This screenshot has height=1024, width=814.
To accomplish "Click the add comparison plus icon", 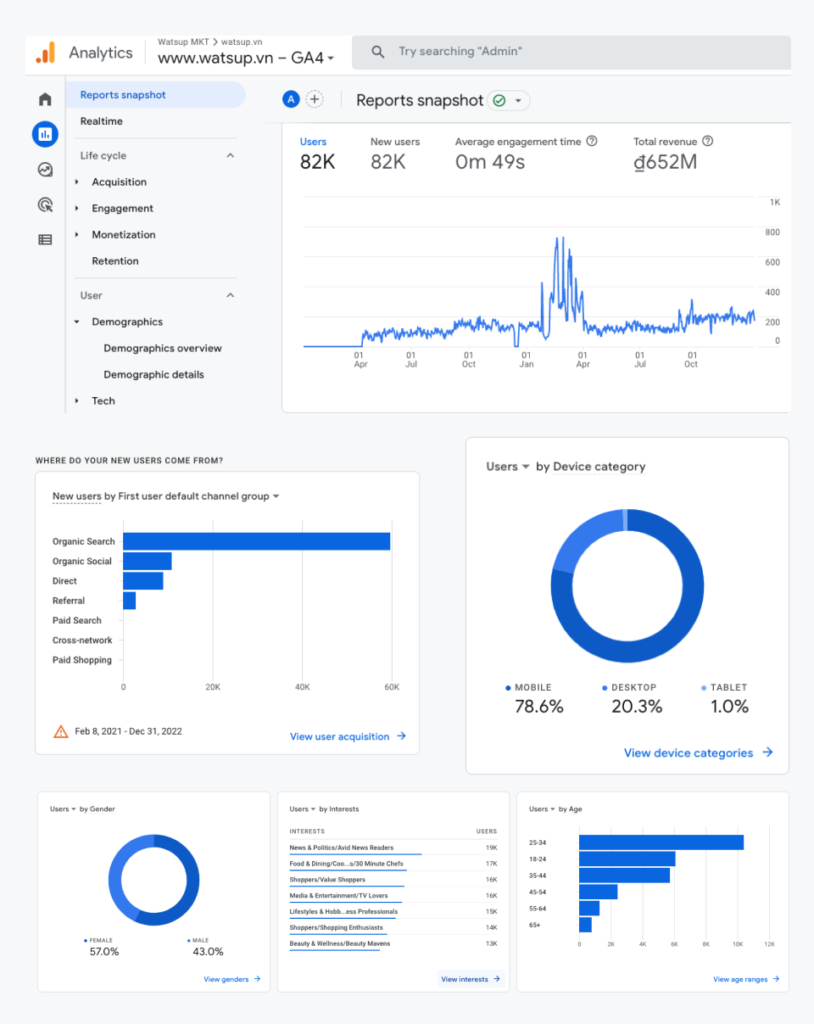I will pyautogui.click(x=315, y=99).
